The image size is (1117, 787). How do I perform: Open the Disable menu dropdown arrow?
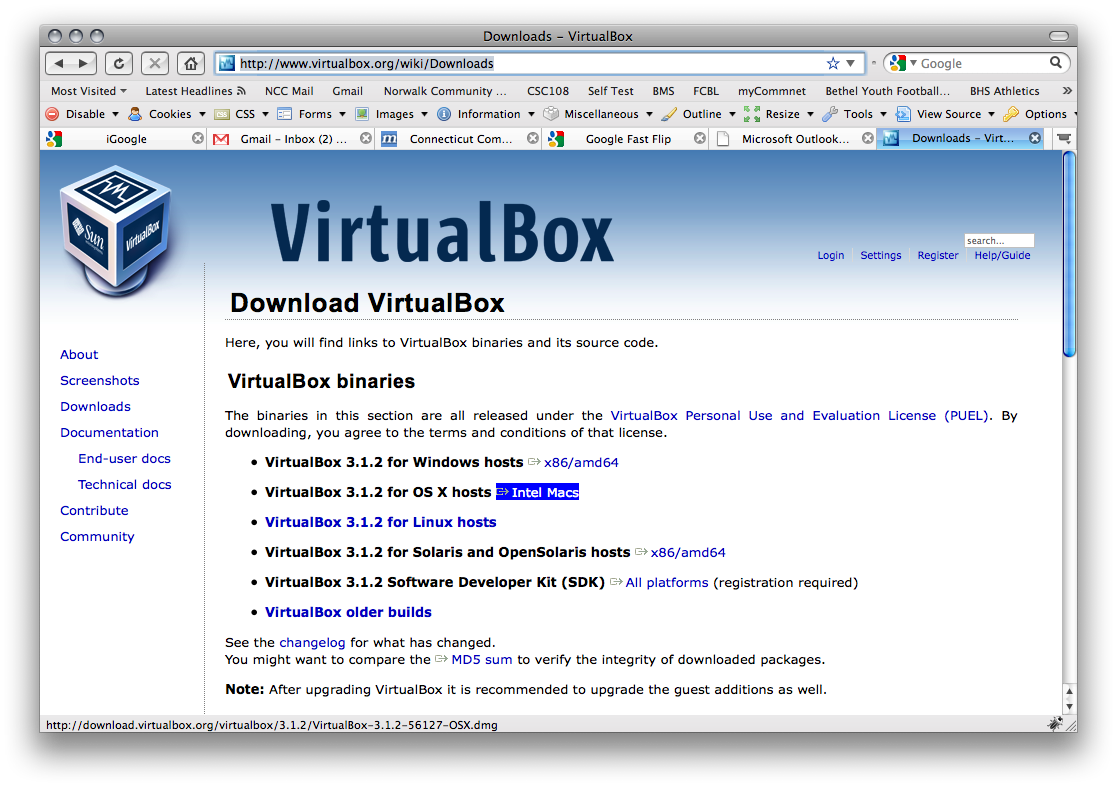point(115,114)
